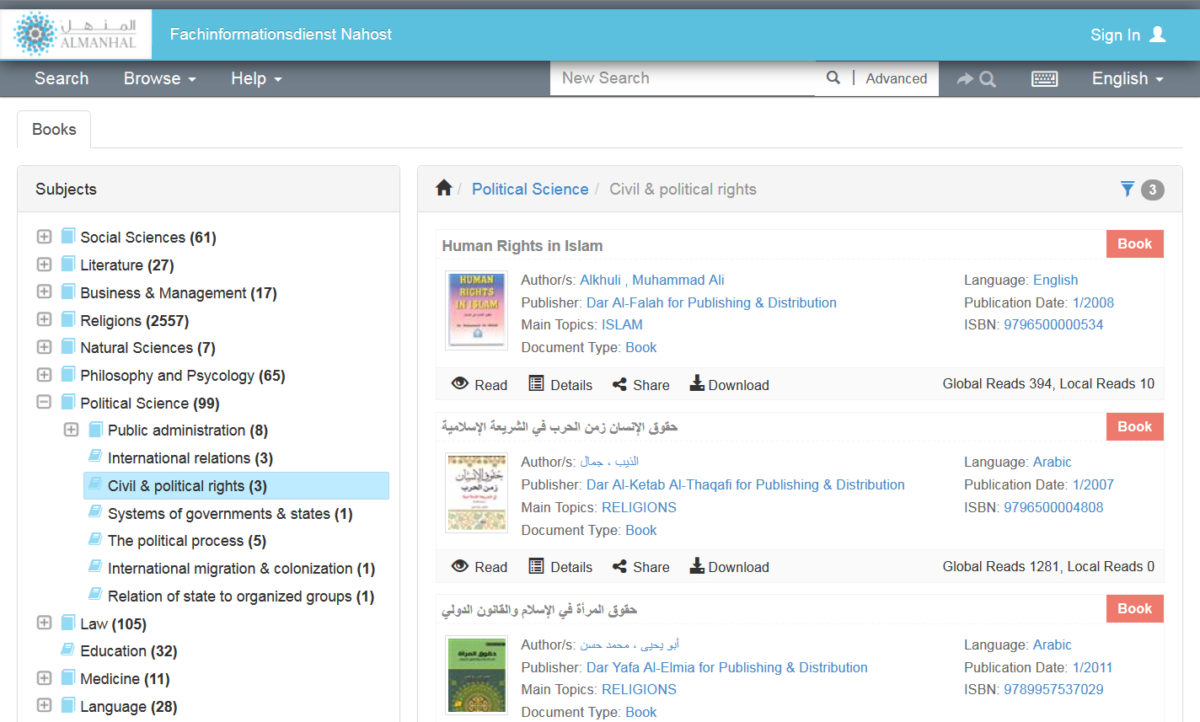The width and height of the screenshot is (1200, 722).
Task: Click the Language English value link
Action: 1055,280
